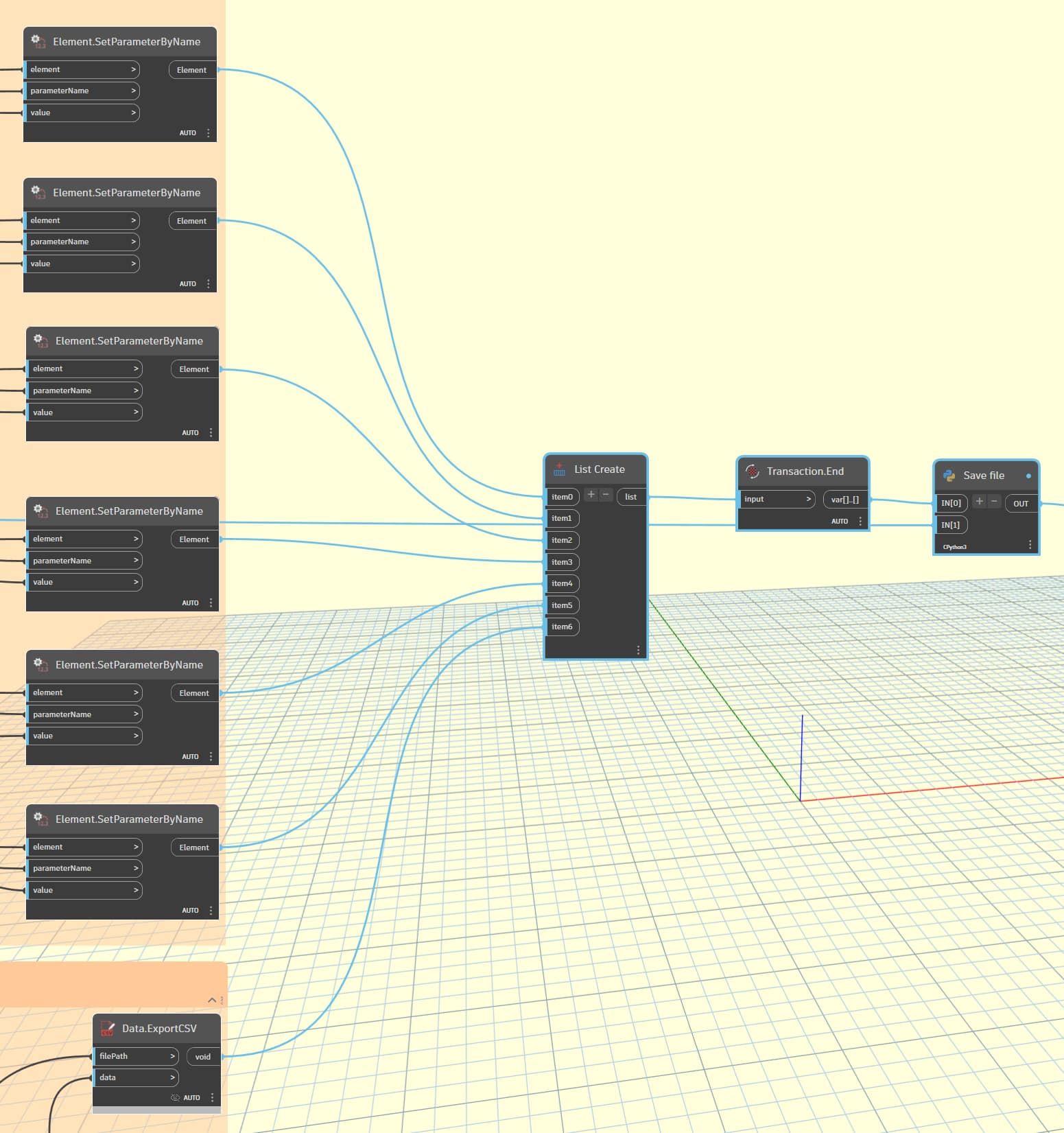Viewport: 1064px width, 1133px height.
Task: Select the item1 port on List Create
Action: coord(563,518)
